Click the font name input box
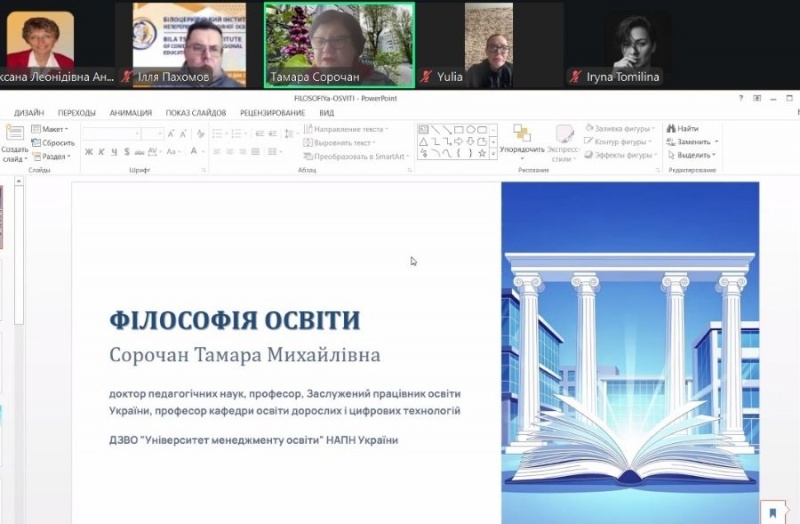 (110, 133)
